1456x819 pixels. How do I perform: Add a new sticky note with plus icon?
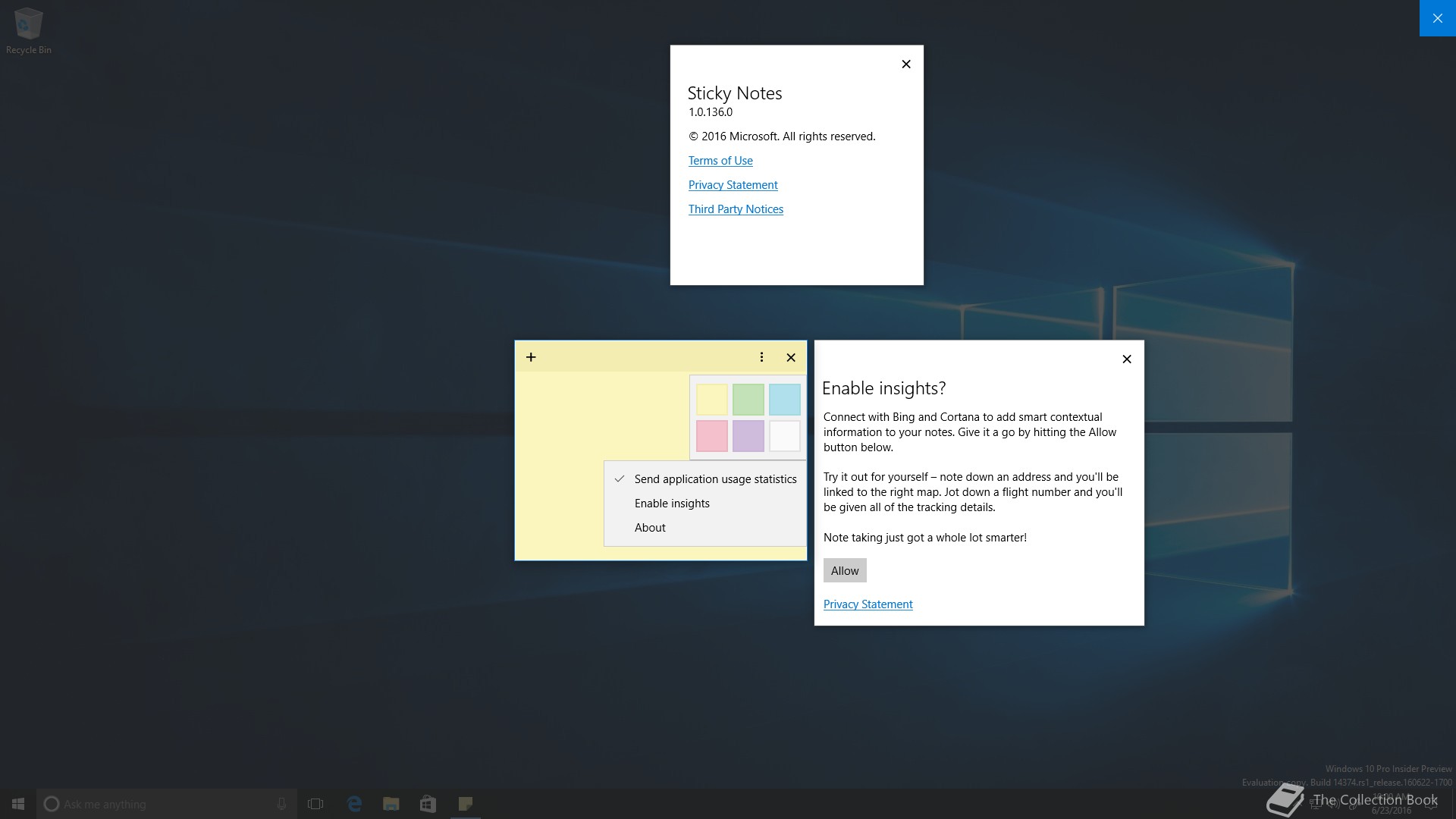pos(531,357)
